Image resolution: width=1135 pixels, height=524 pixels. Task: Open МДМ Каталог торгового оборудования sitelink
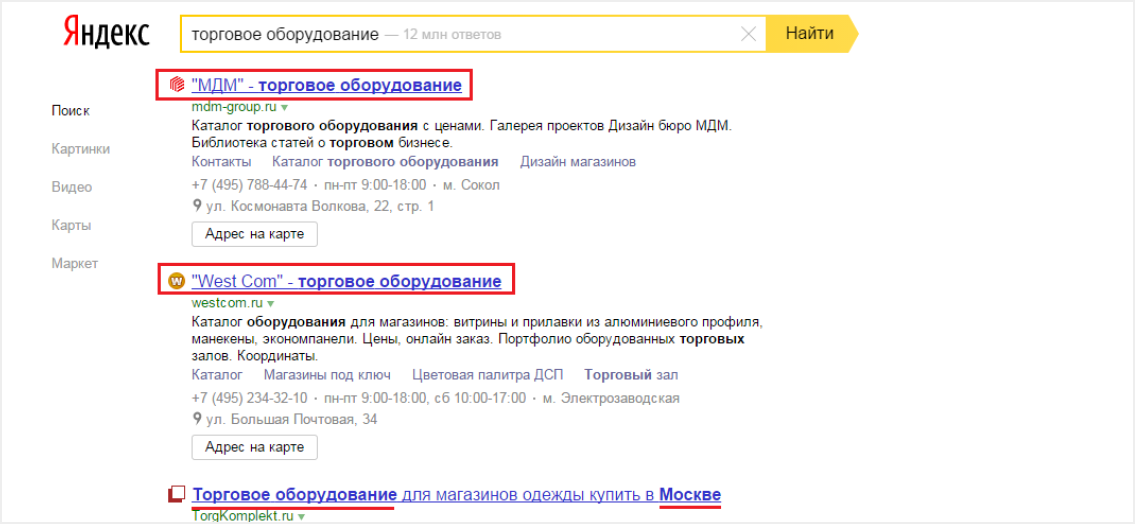(385, 161)
